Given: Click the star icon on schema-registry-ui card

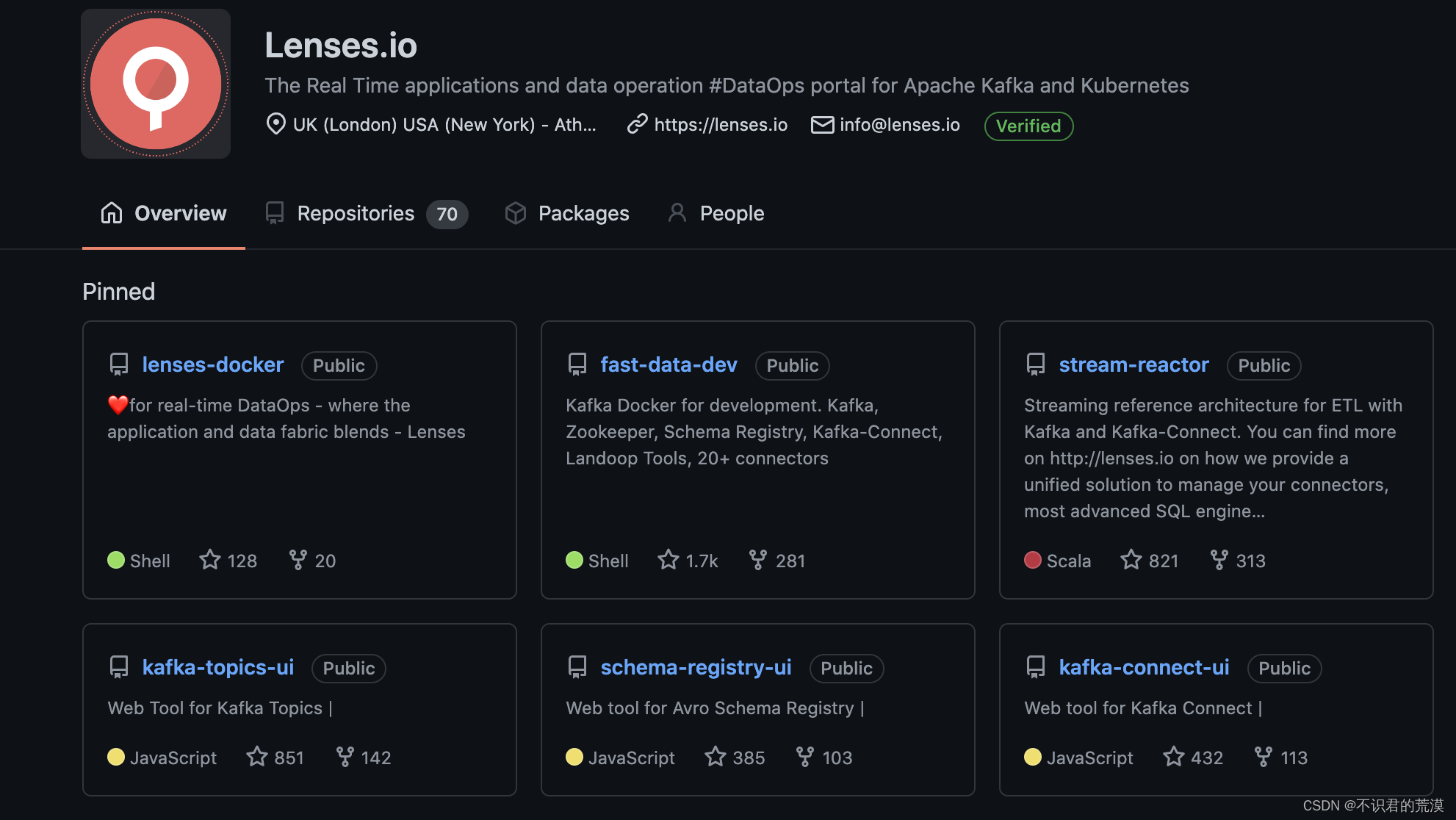Looking at the screenshot, I should (x=715, y=757).
